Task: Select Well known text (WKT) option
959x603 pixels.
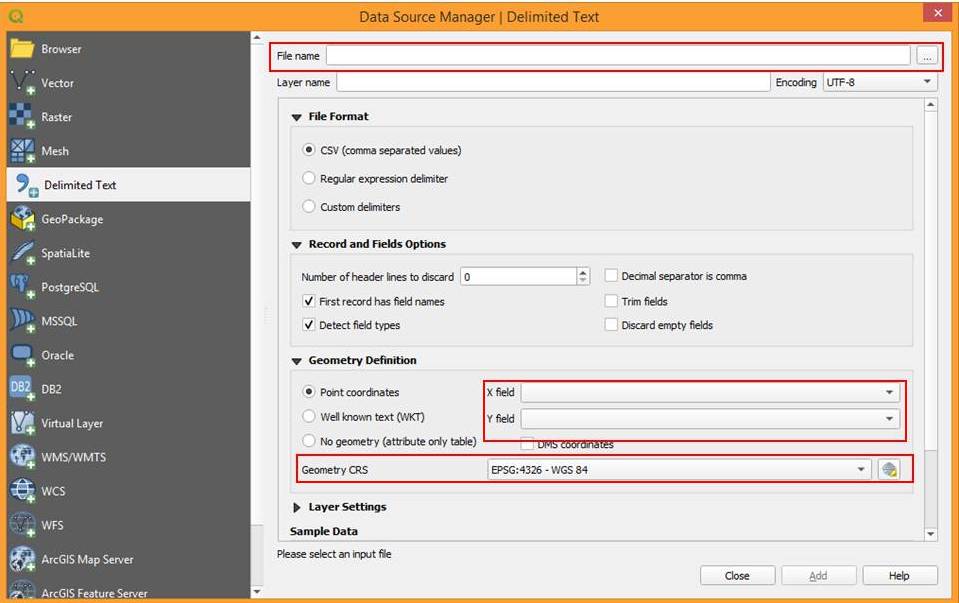Action: tap(309, 416)
